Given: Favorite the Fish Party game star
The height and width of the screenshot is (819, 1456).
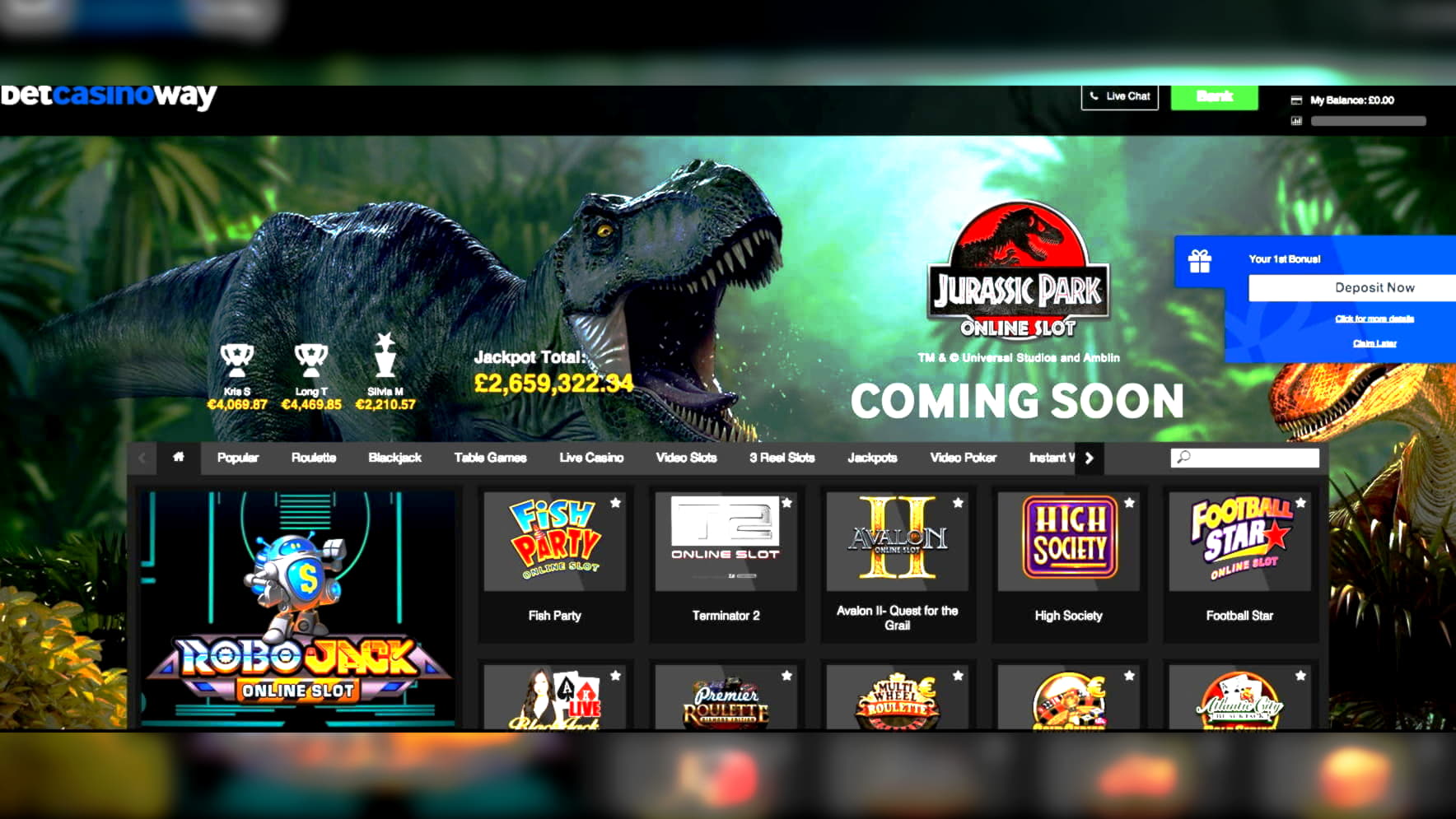Looking at the screenshot, I should point(615,502).
